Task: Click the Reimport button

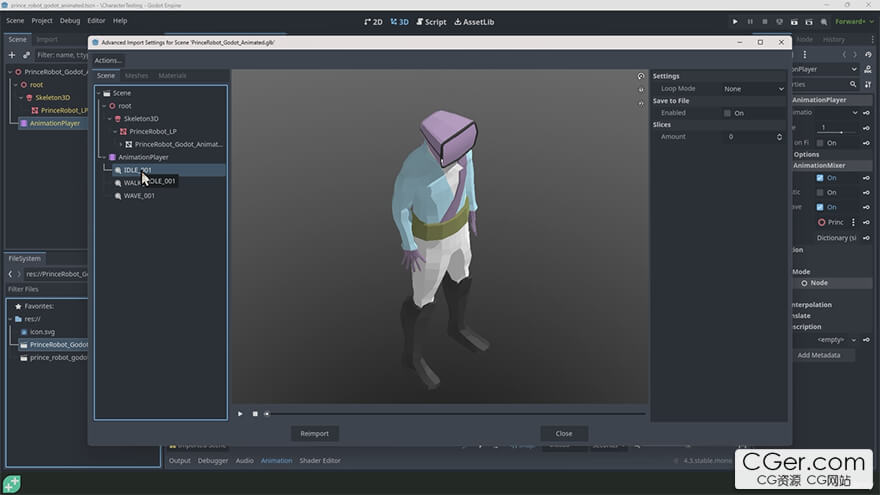Action: [314, 433]
